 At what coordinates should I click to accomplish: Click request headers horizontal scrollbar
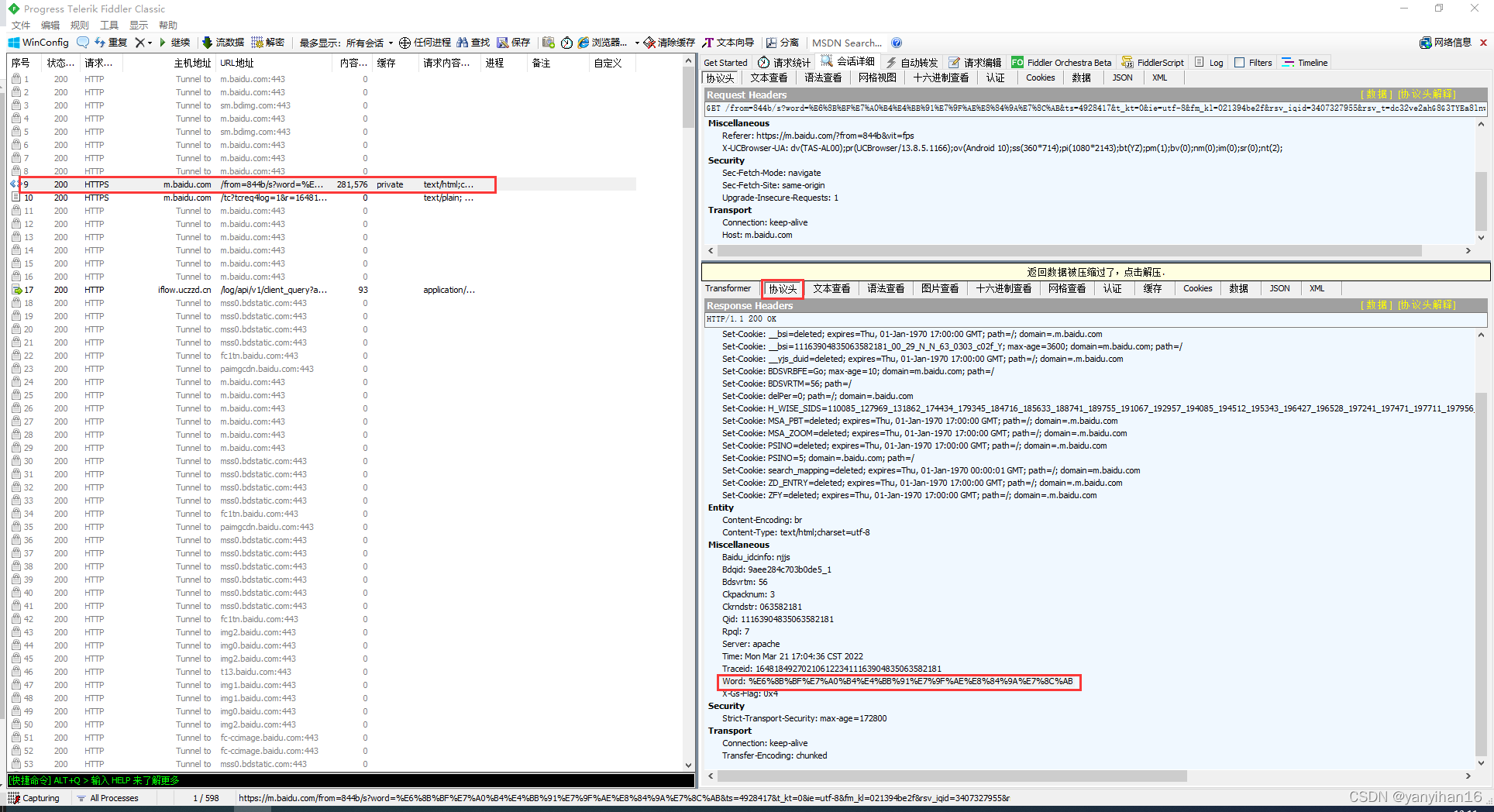click(x=1069, y=251)
